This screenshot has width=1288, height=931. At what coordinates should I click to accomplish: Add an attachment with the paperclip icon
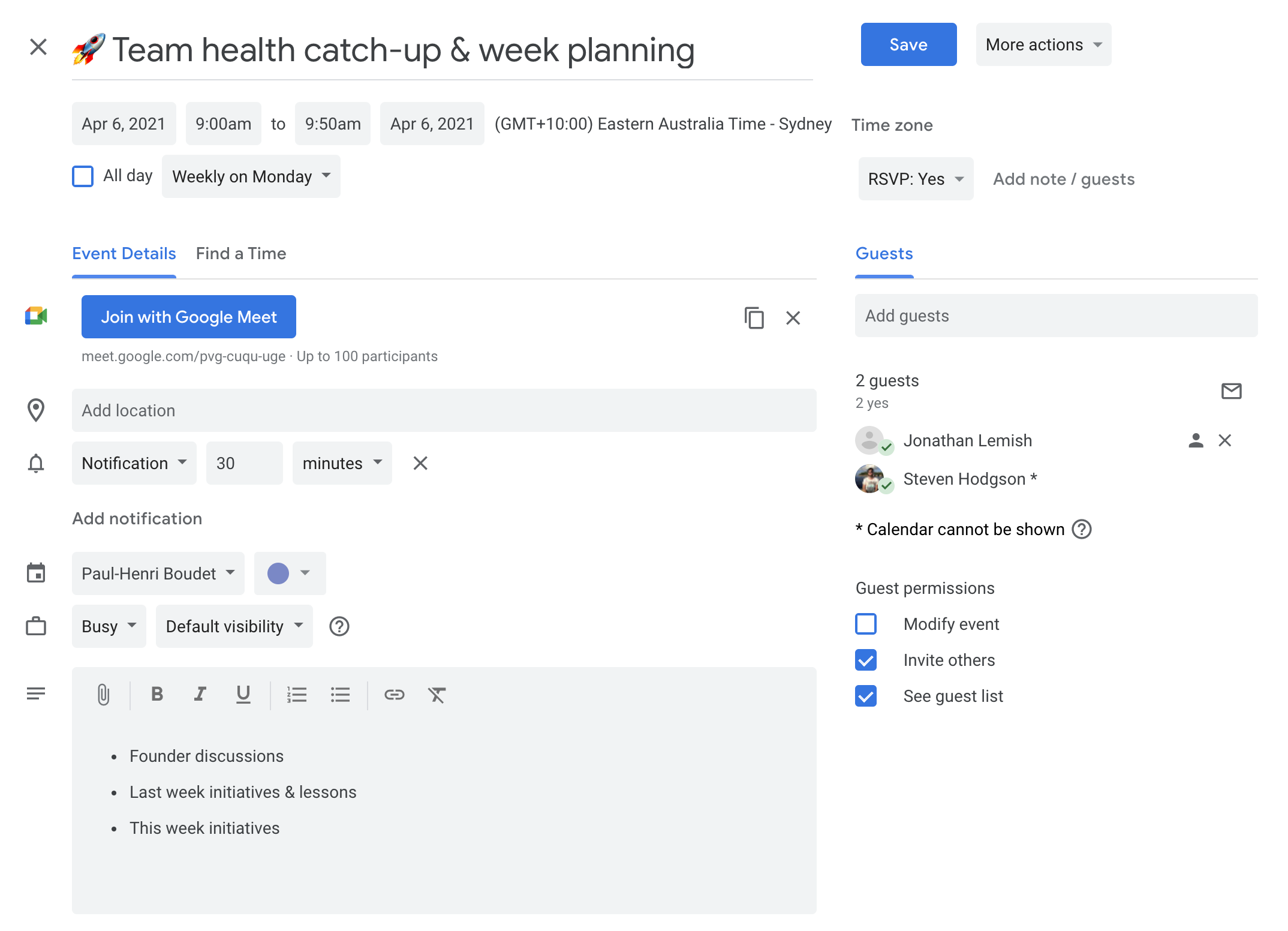[x=103, y=695]
